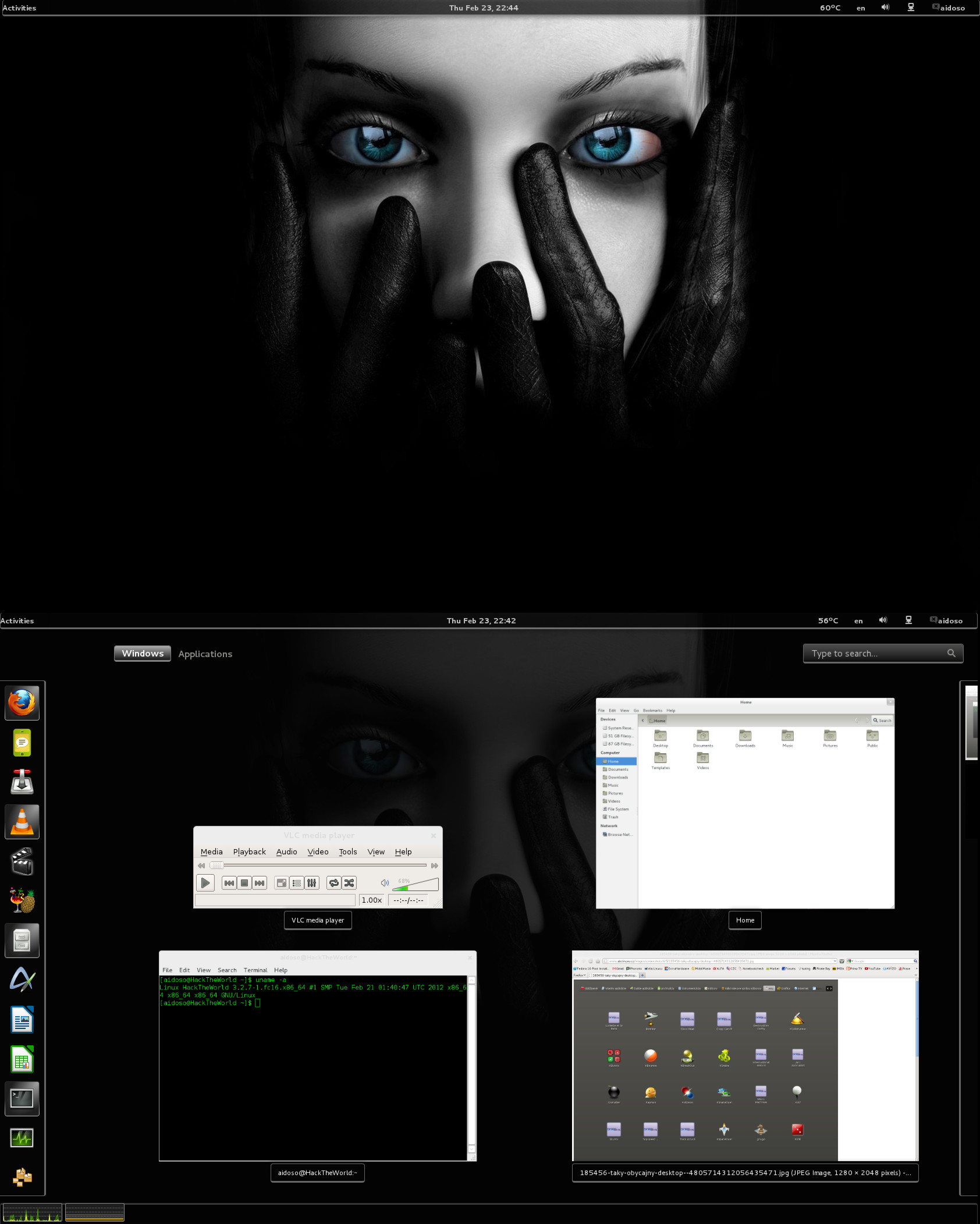Open the calendar from Thu Feb 23, 22:44 clock
Image resolution: width=980 pixels, height=1224 pixels.
click(484, 8)
